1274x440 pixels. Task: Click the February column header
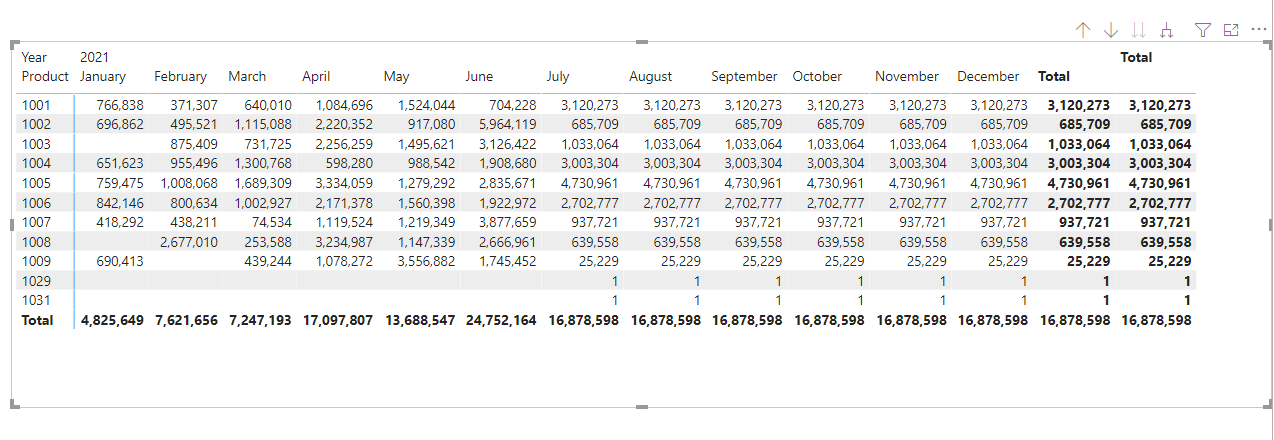pos(180,76)
